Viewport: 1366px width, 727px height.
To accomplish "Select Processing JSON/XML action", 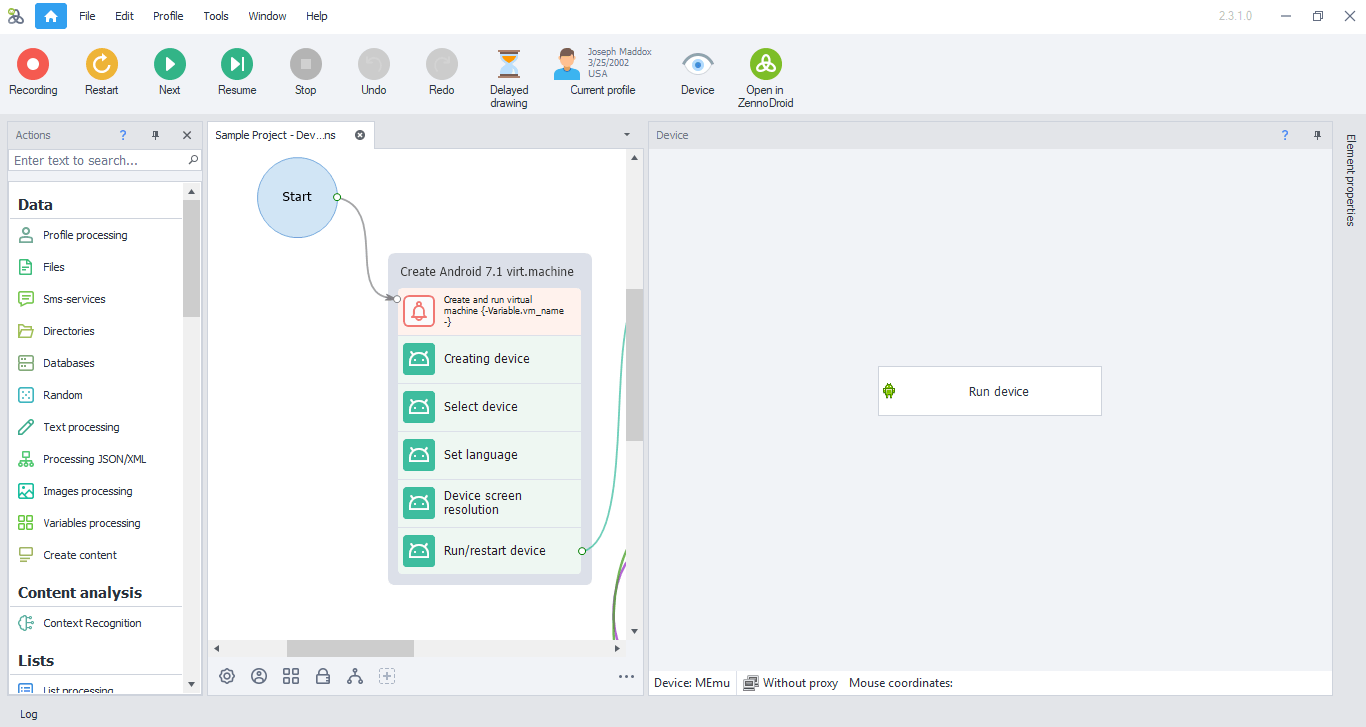I will tap(94, 459).
